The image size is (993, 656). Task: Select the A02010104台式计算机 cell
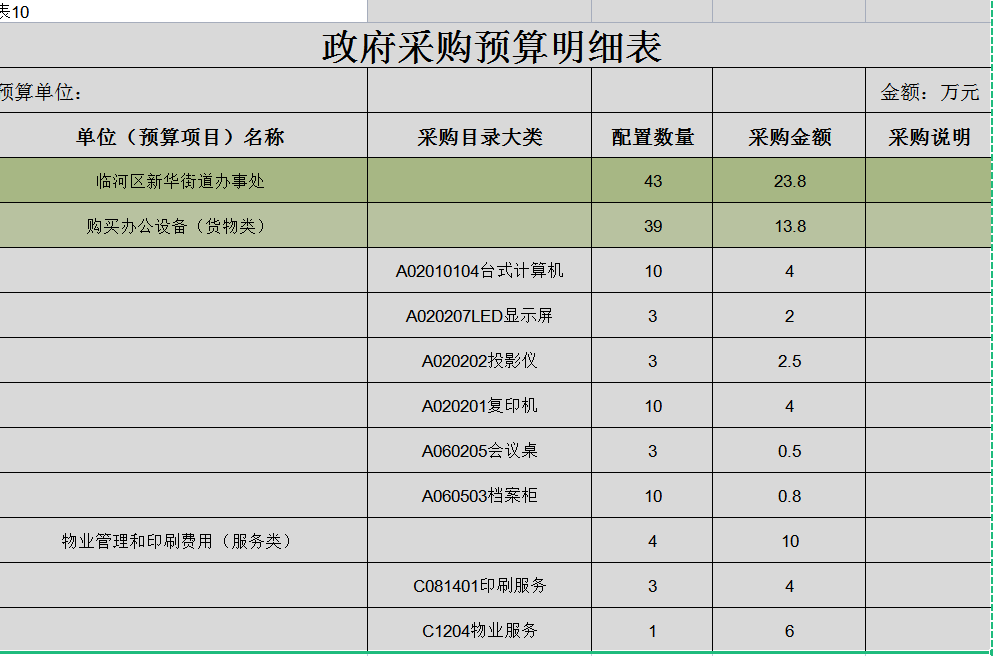tap(479, 270)
